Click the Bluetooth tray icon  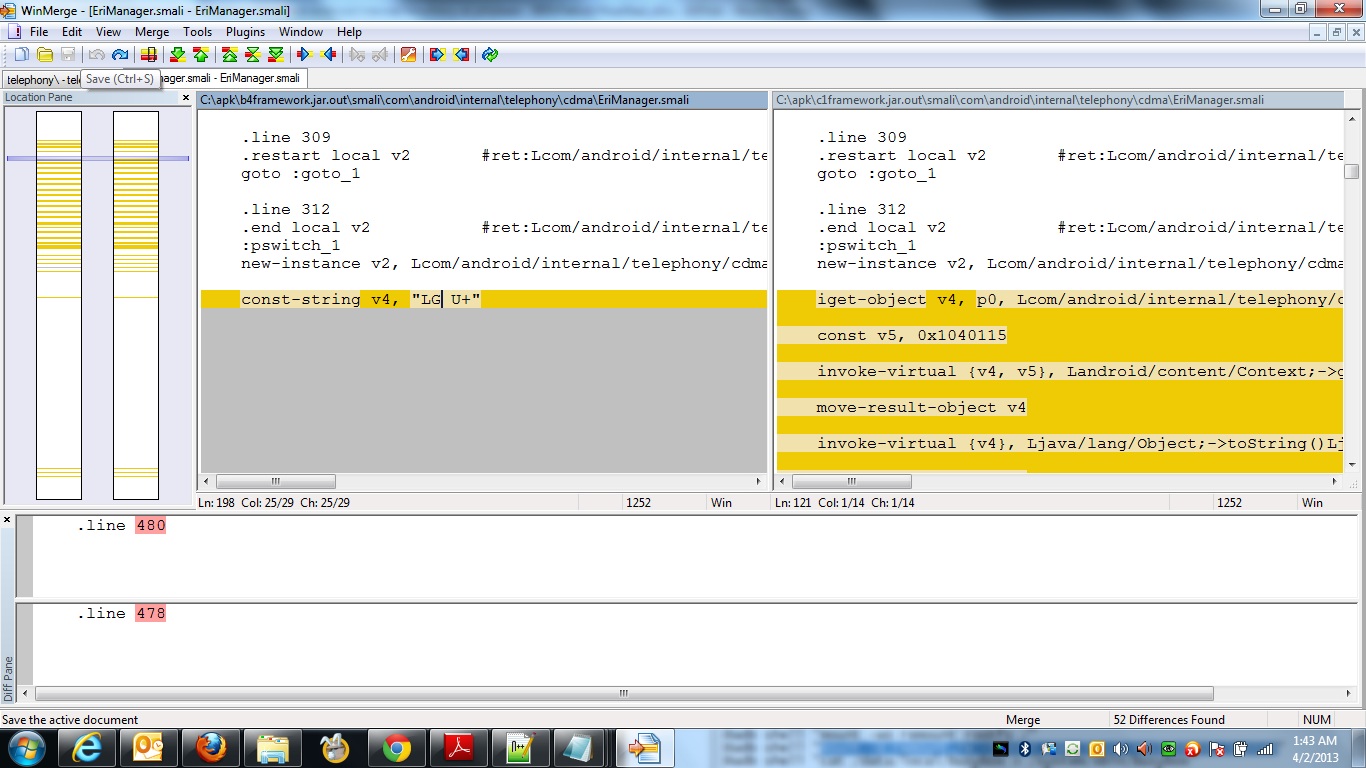click(1025, 748)
